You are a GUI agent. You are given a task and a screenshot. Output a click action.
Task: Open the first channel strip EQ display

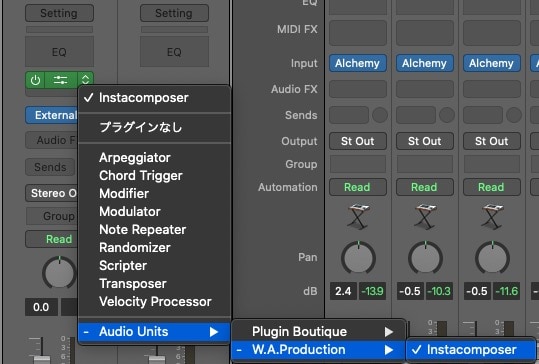(59, 52)
